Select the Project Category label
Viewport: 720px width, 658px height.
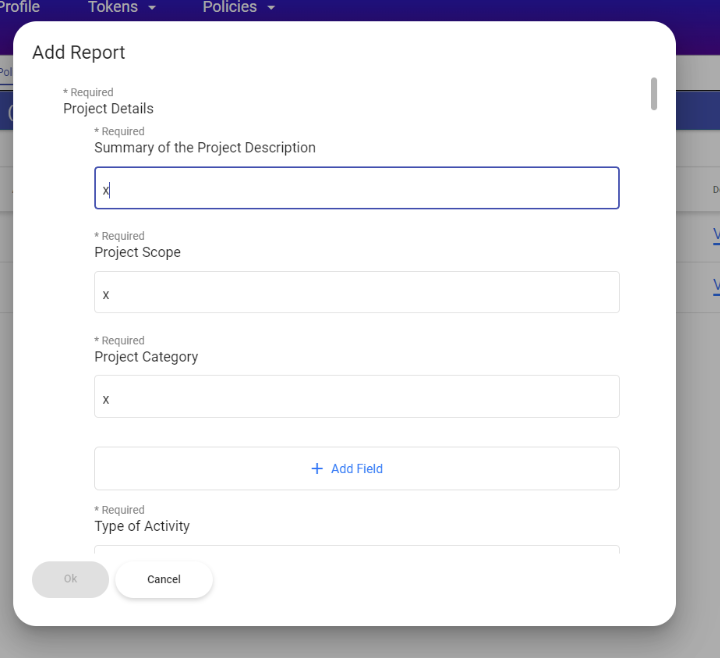(146, 357)
